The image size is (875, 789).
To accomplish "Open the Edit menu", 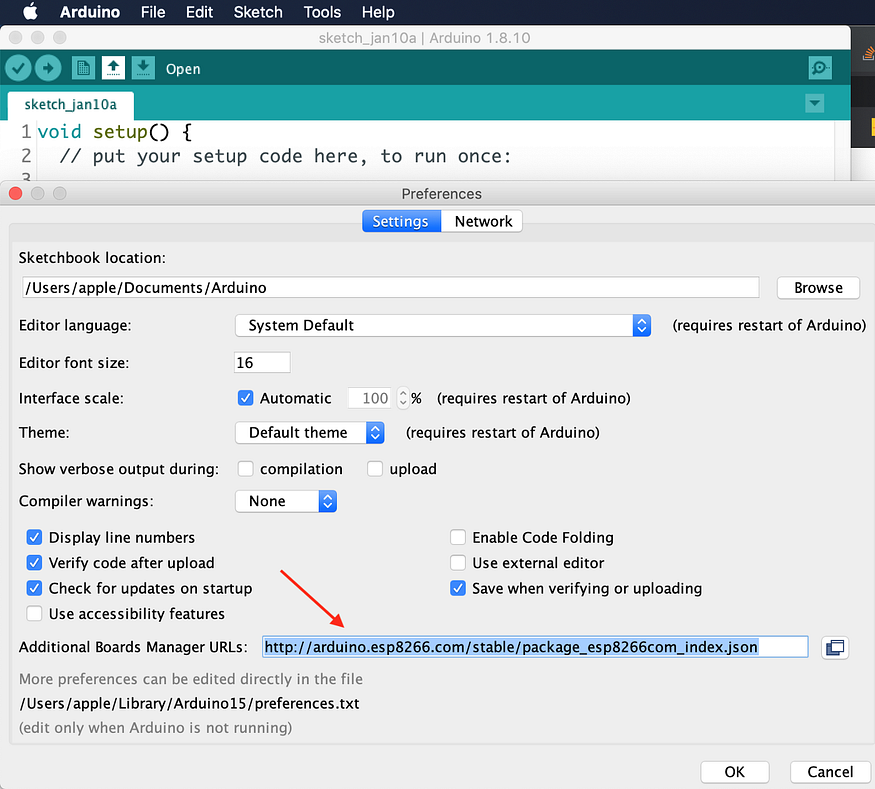I will pos(199,12).
